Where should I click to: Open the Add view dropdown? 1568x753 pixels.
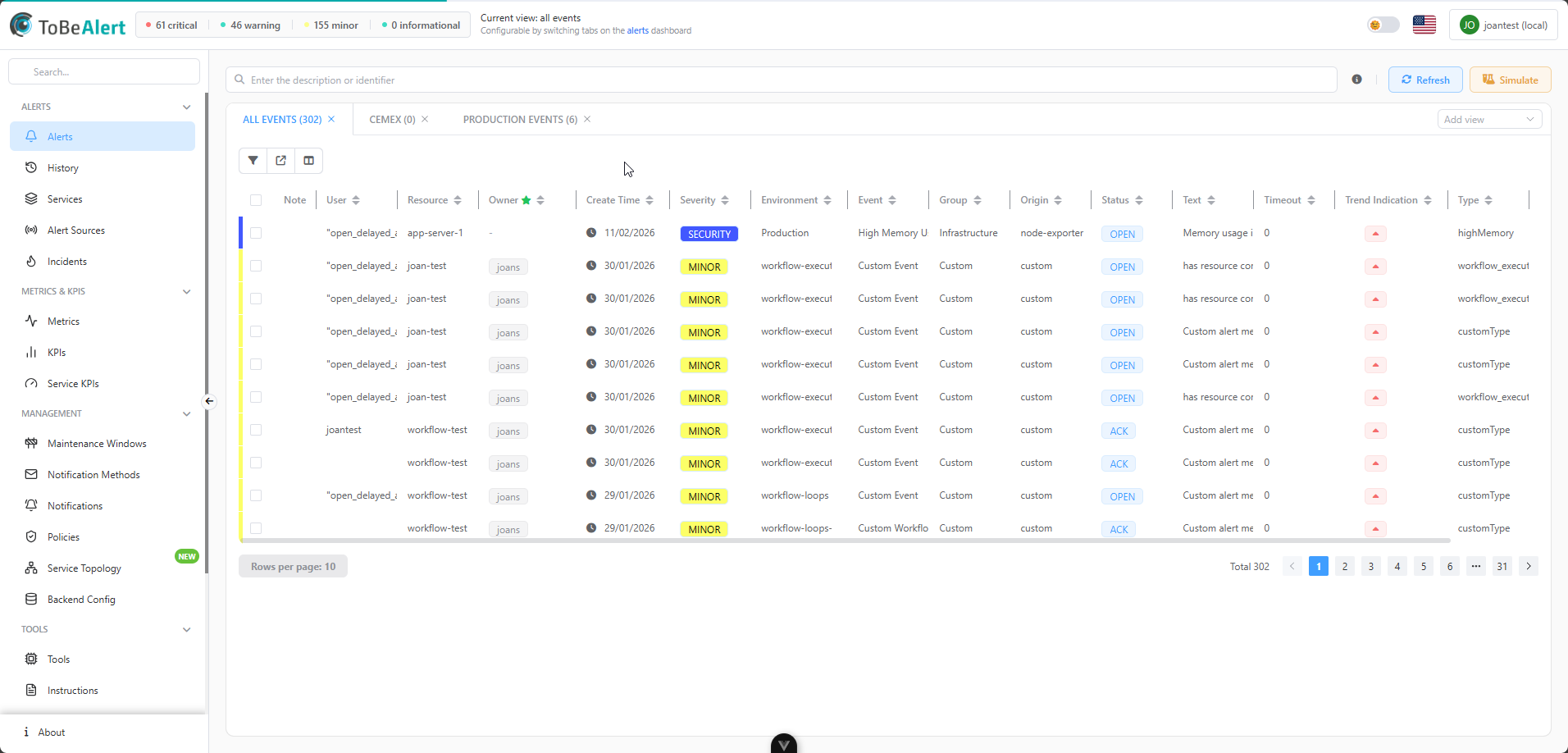[x=1489, y=120]
